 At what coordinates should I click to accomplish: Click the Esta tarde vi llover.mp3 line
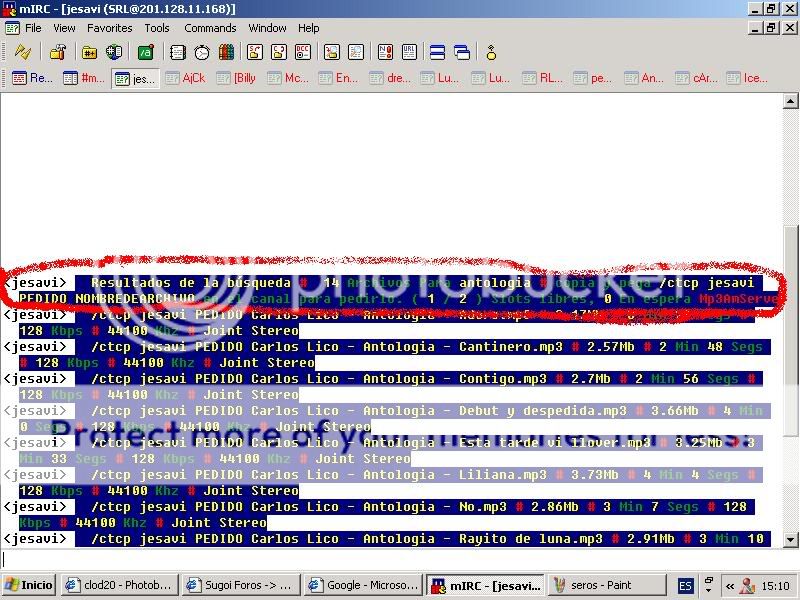(x=383, y=451)
